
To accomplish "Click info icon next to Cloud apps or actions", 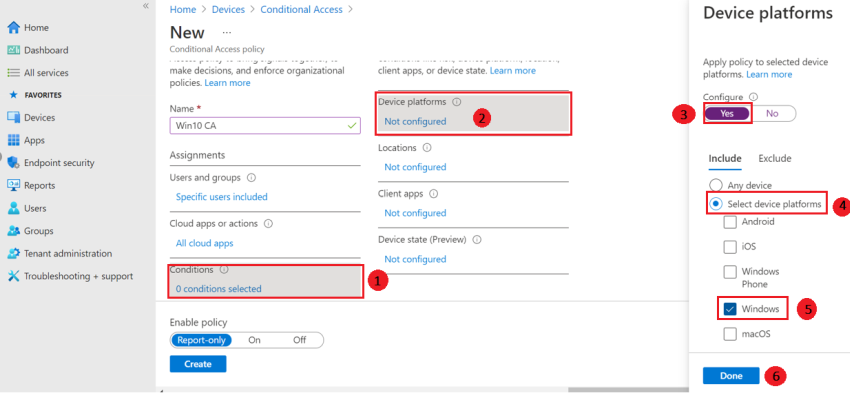I will 268,223.
